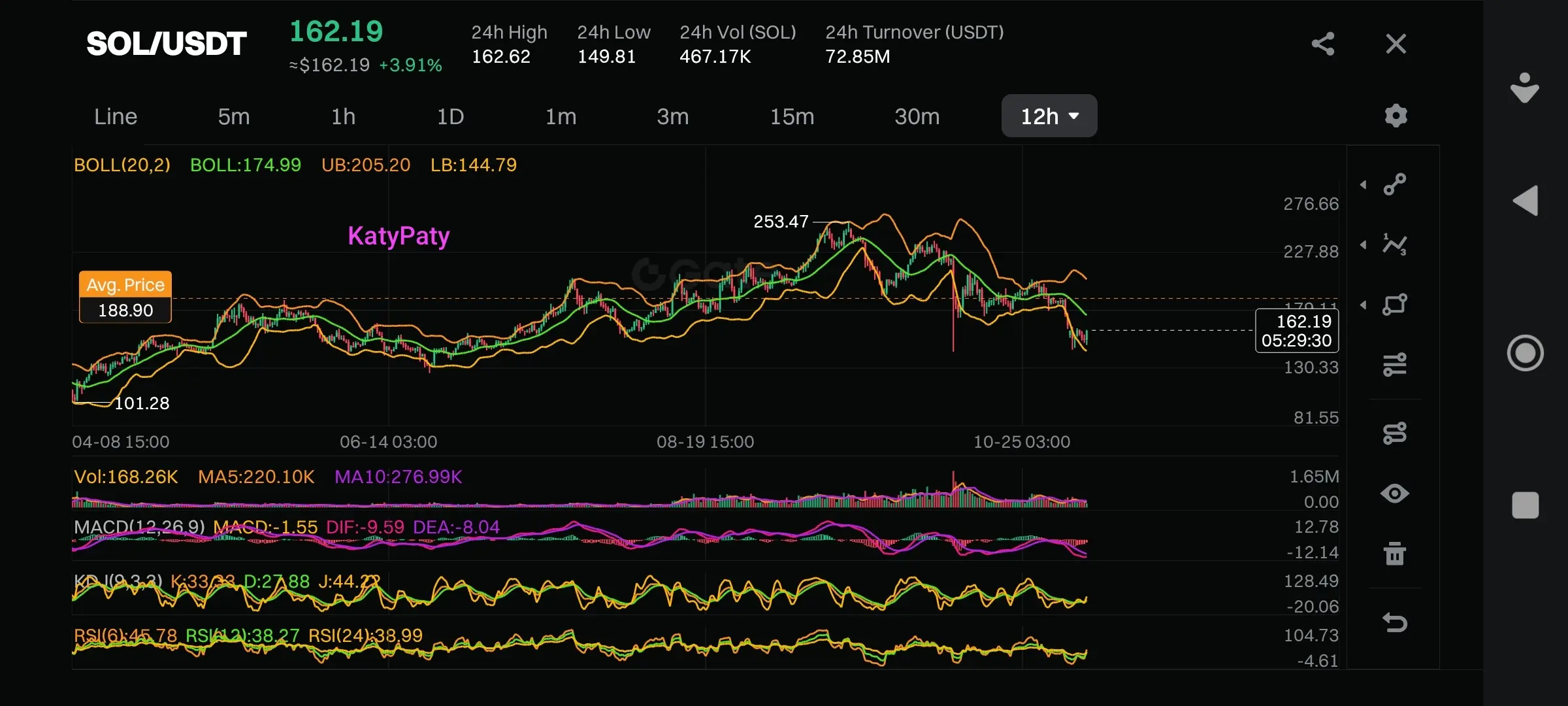This screenshot has height=706, width=1568.
Task: Tap the Avg. Price label
Action: (x=125, y=285)
